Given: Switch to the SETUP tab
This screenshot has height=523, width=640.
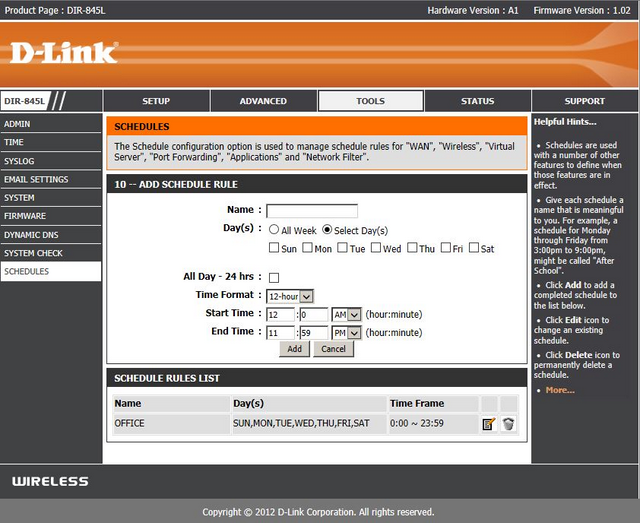Looking at the screenshot, I should click(x=156, y=101).
